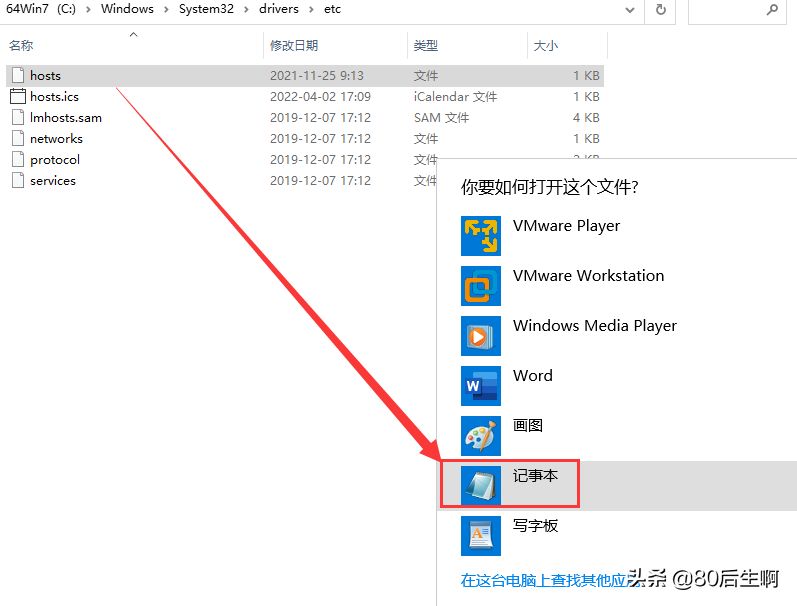Select the VMware Player app icon
The width and height of the screenshot is (797, 606).
click(x=480, y=236)
